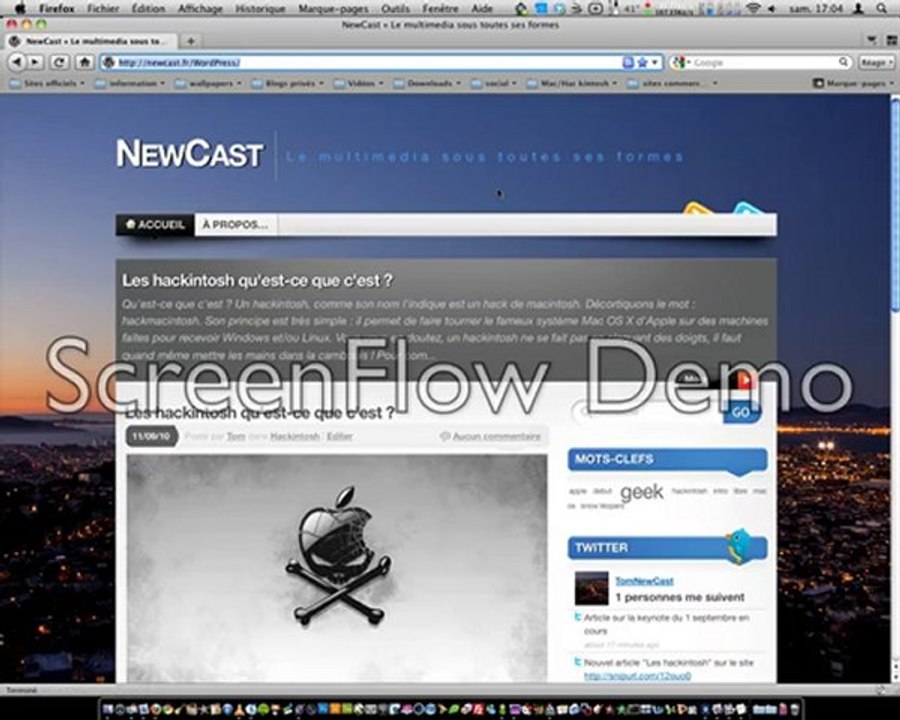Open the snipurl link in the tweet

637,676
